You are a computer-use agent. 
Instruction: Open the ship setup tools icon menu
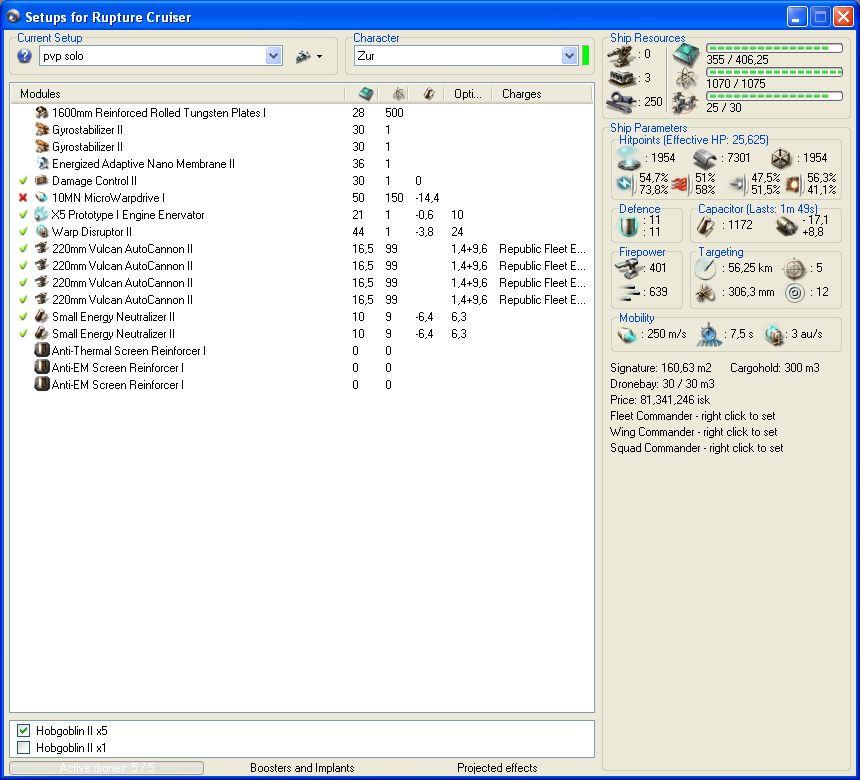[308, 56]
